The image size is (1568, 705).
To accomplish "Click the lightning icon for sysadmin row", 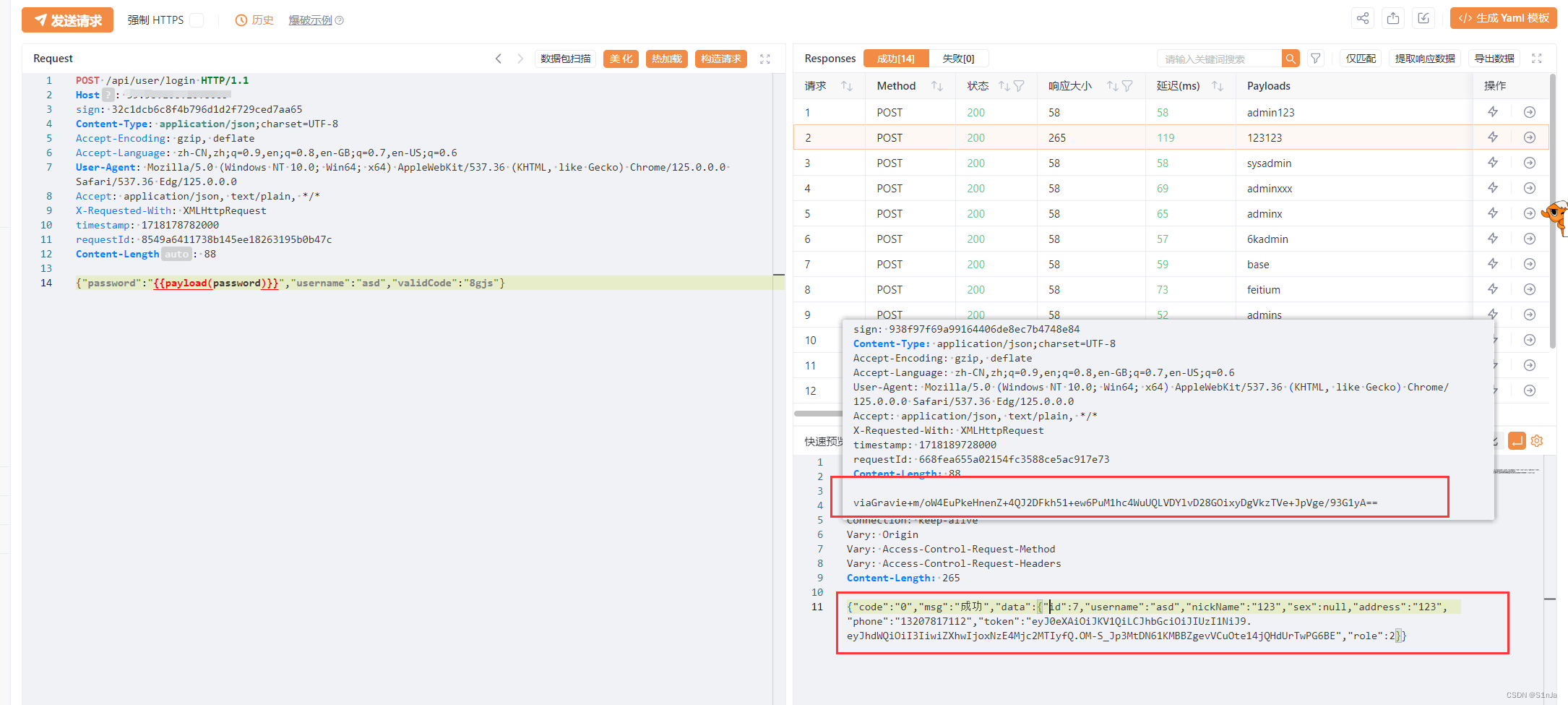I will coord(1493,163).
